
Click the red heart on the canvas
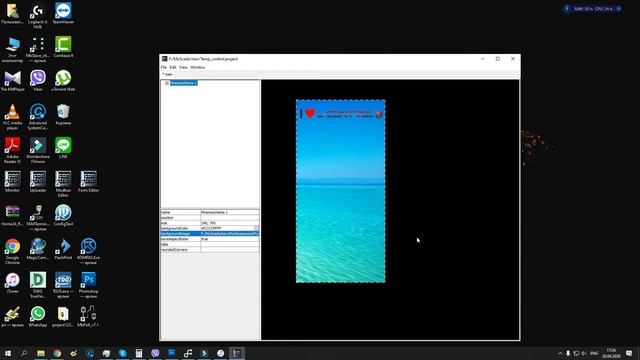310,113
